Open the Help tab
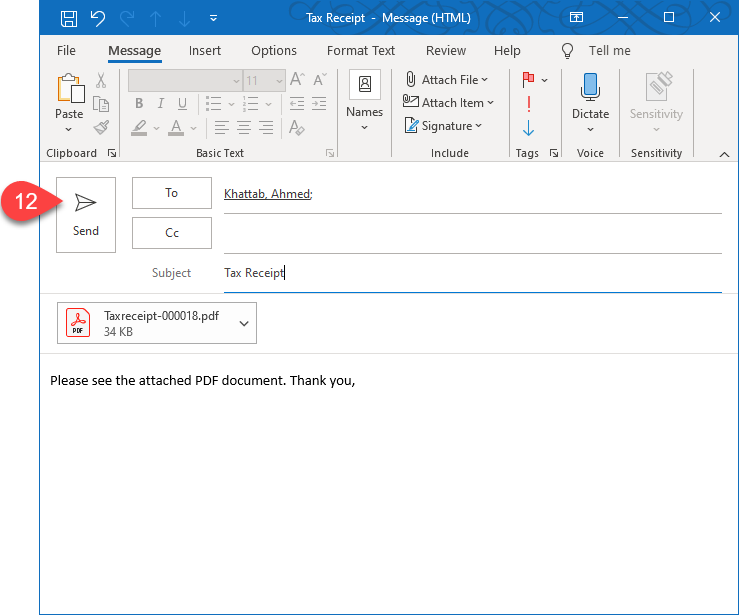 [507, 50]
